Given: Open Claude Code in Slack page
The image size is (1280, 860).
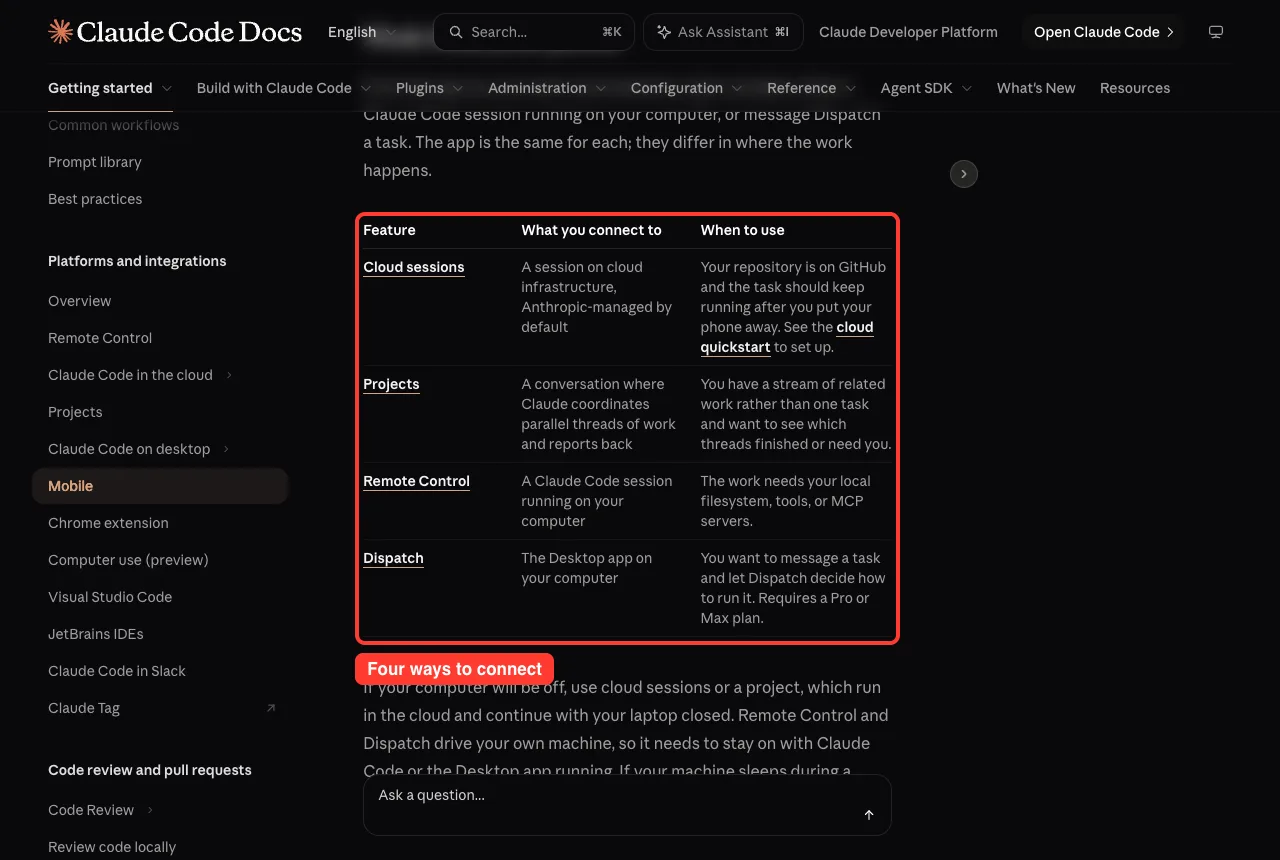Looking at the screenshot, I should [x=117, y=671].
